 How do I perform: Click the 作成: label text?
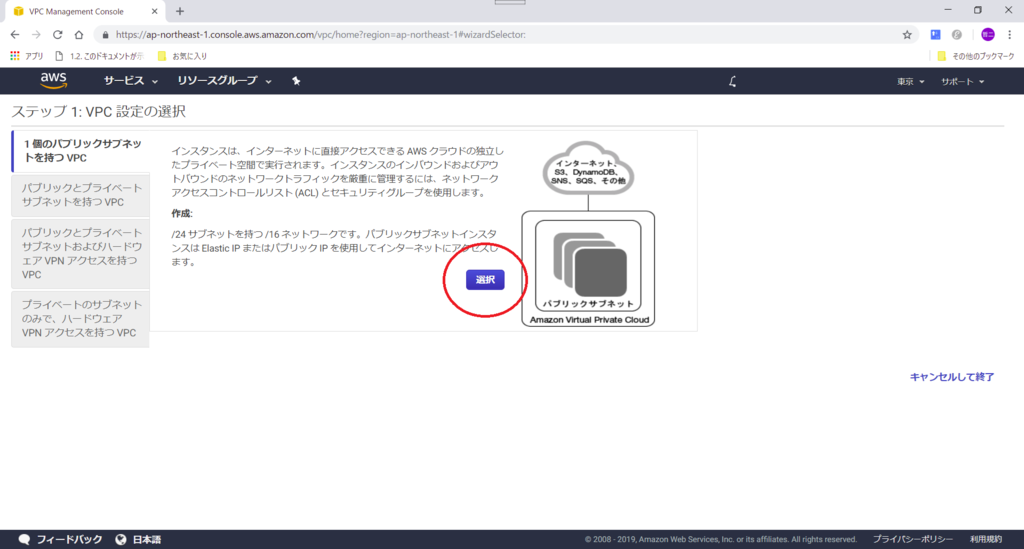click(x=182, y=213)
